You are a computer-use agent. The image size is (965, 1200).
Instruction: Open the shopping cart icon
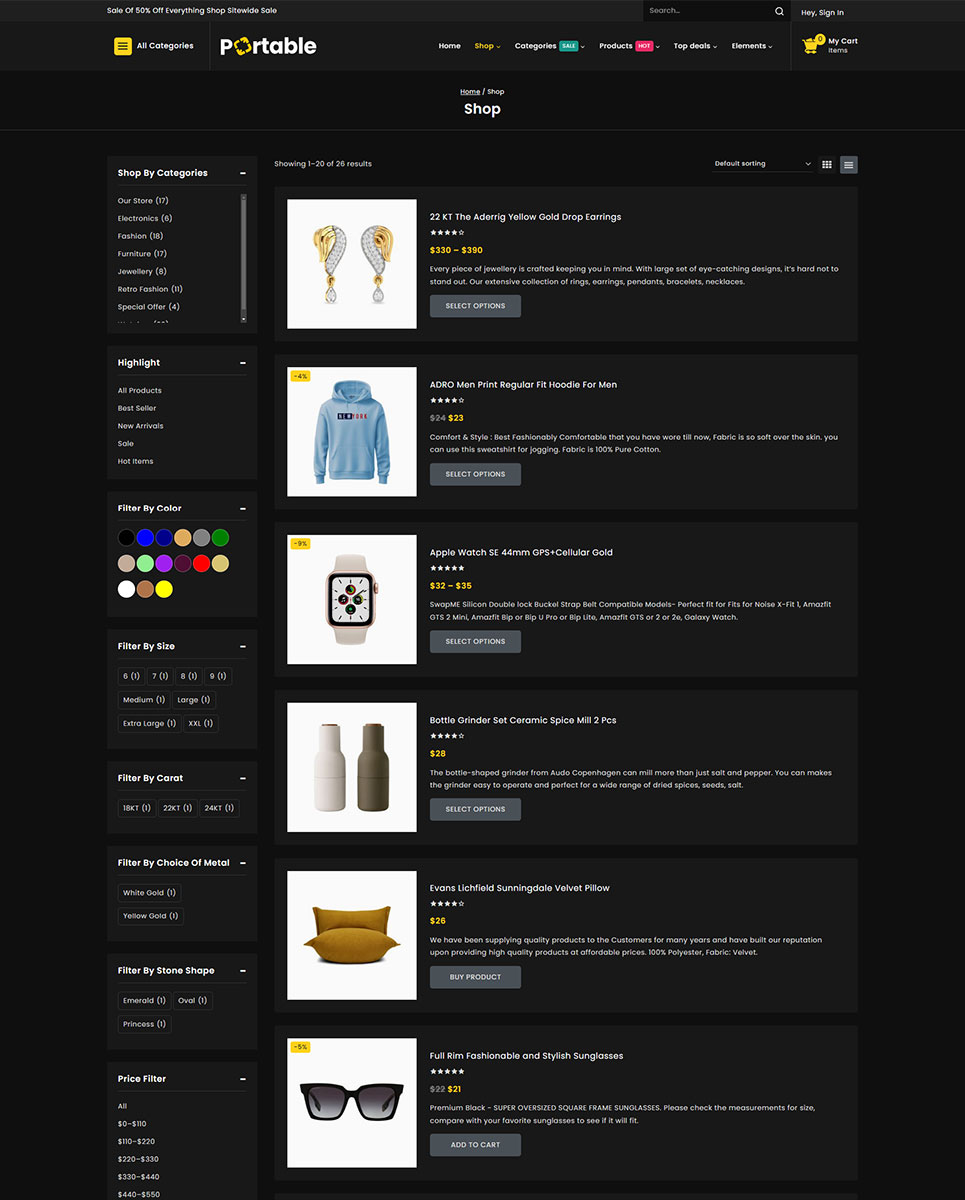tap(811, 45)
